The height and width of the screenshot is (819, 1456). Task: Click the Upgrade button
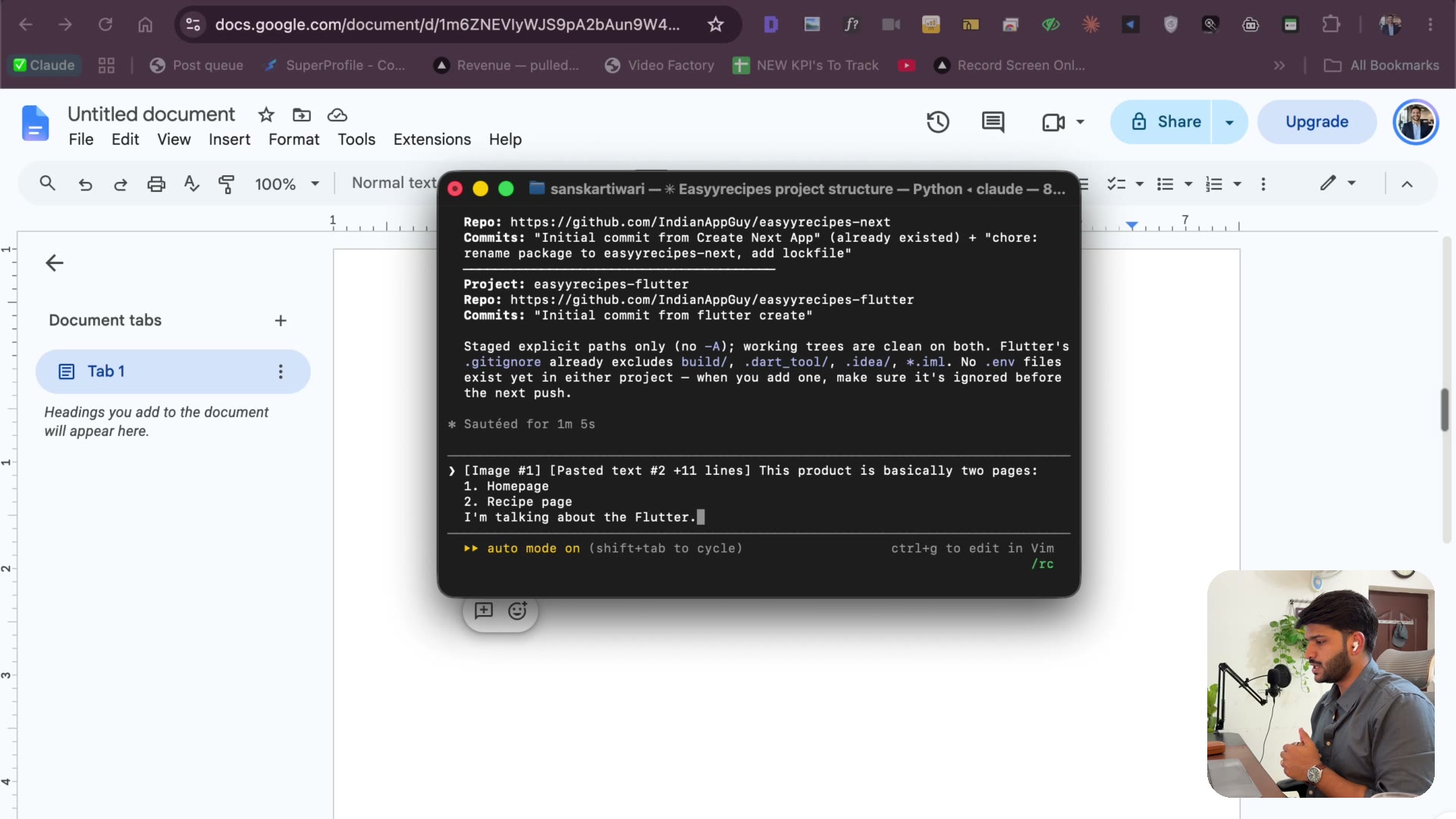(x=1316, y=122)
